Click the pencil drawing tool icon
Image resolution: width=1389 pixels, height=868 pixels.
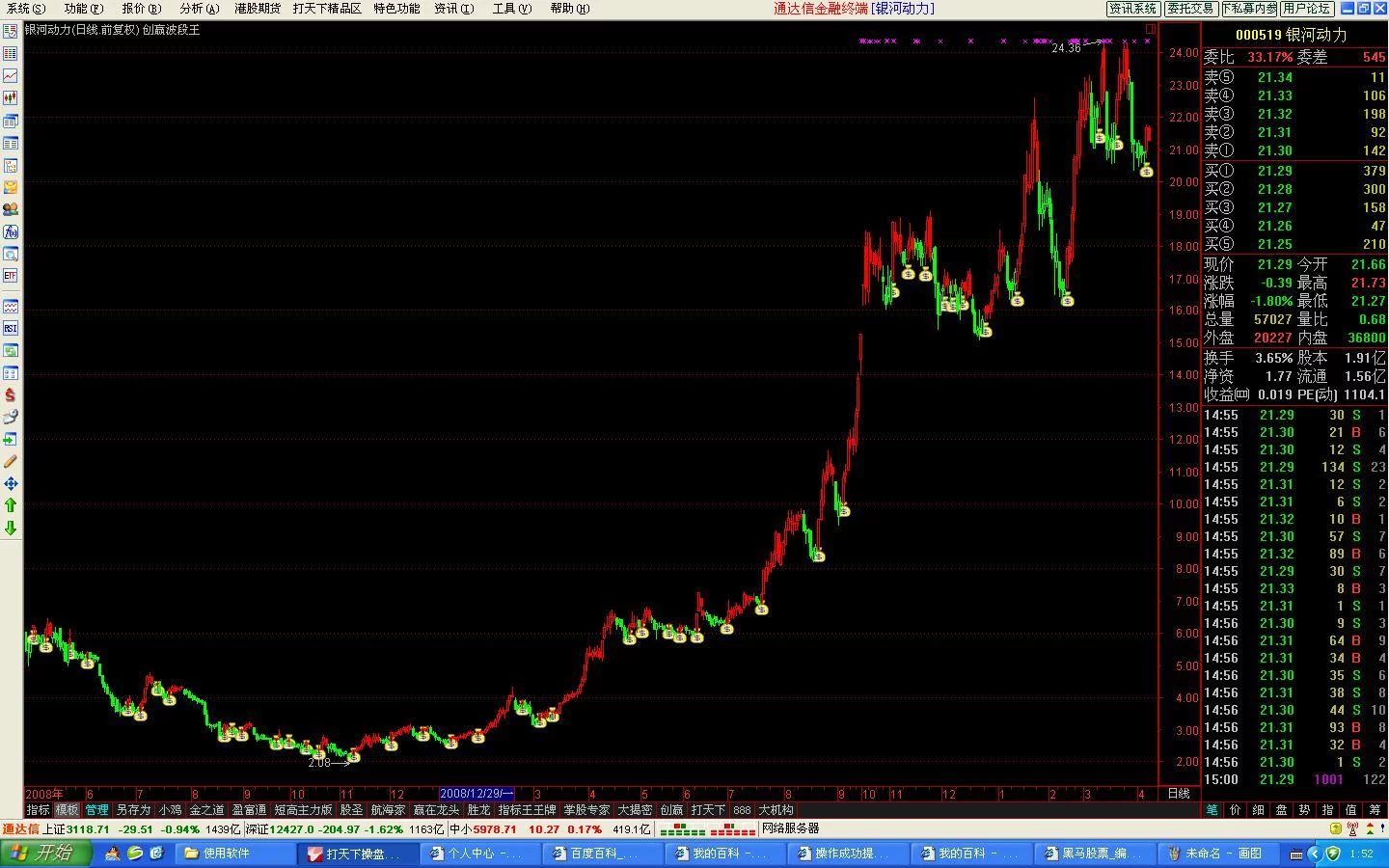coord(11,462)
